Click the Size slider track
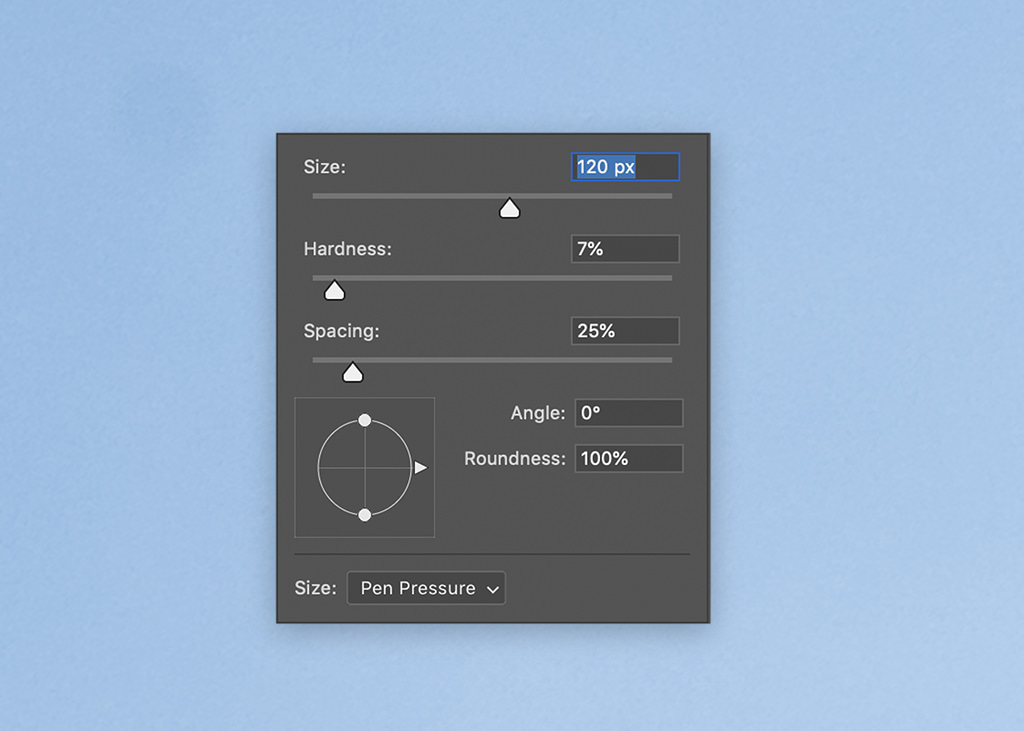The width and height of the screenshot is (1024, 731). click(492, 196)
